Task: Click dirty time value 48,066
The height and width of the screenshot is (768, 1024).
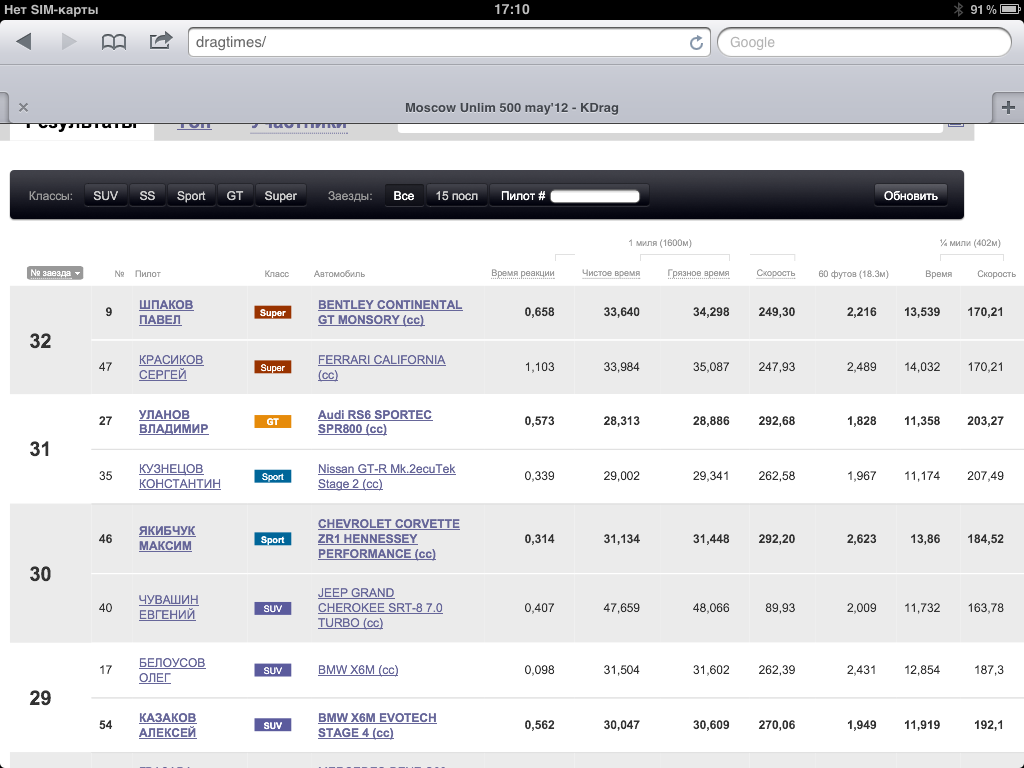Action: click(x=711, y=608)
